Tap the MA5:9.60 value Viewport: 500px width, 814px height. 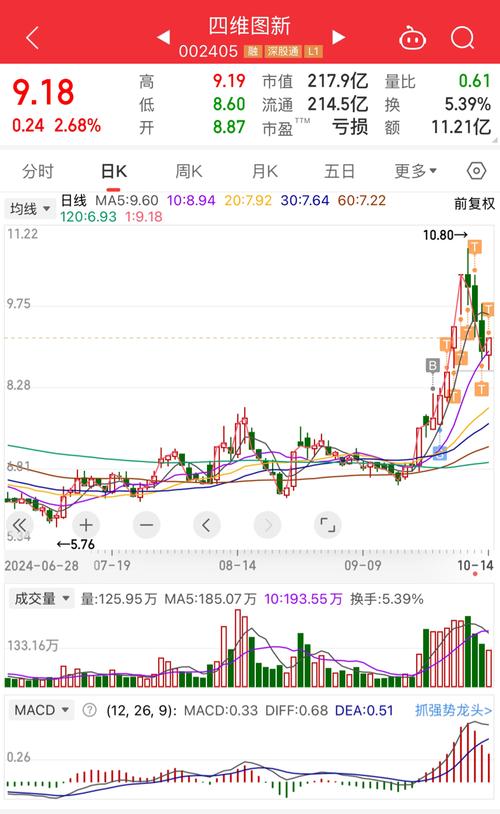tap(126, 200)
